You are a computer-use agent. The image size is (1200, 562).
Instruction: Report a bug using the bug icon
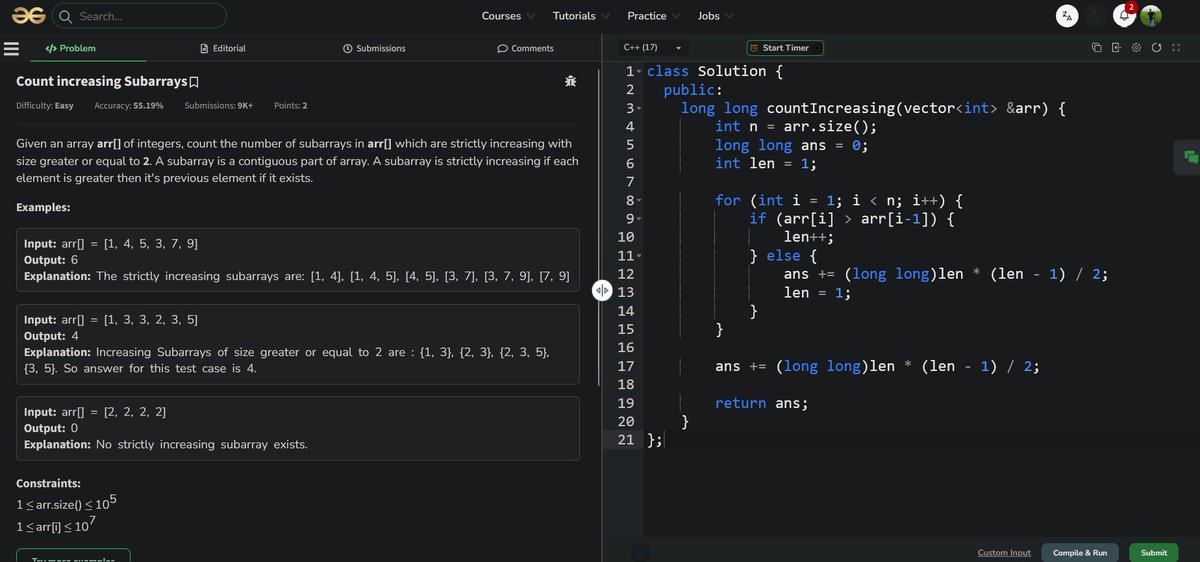pos(570,81)
